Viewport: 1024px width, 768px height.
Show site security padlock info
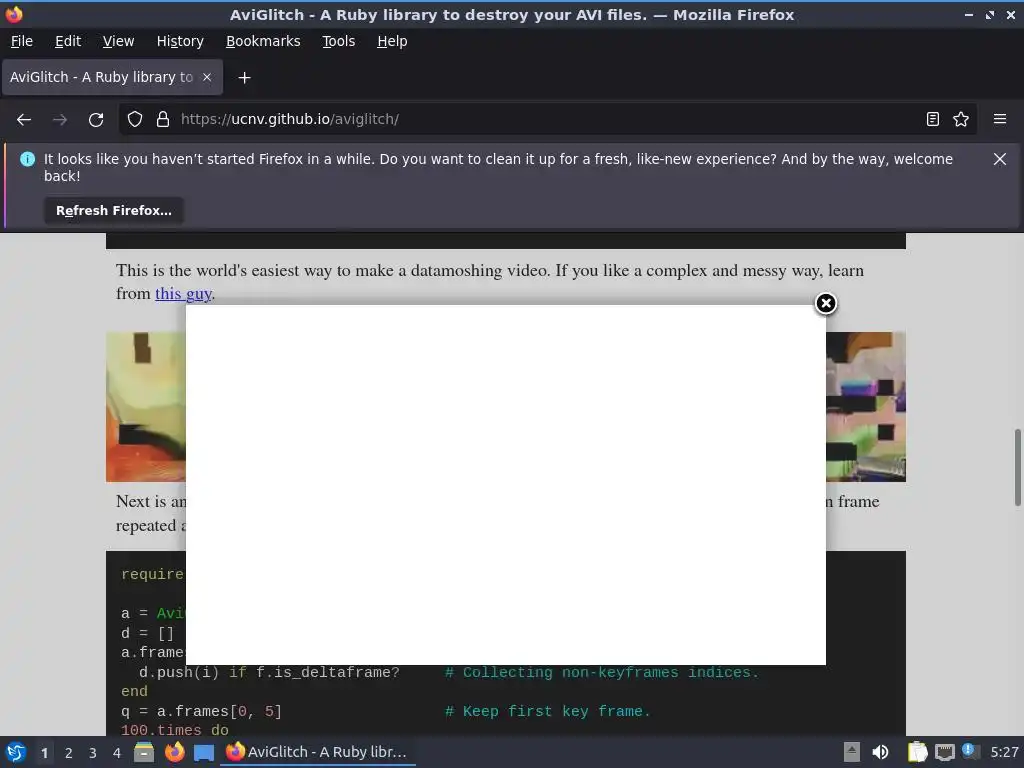(163, 120)
